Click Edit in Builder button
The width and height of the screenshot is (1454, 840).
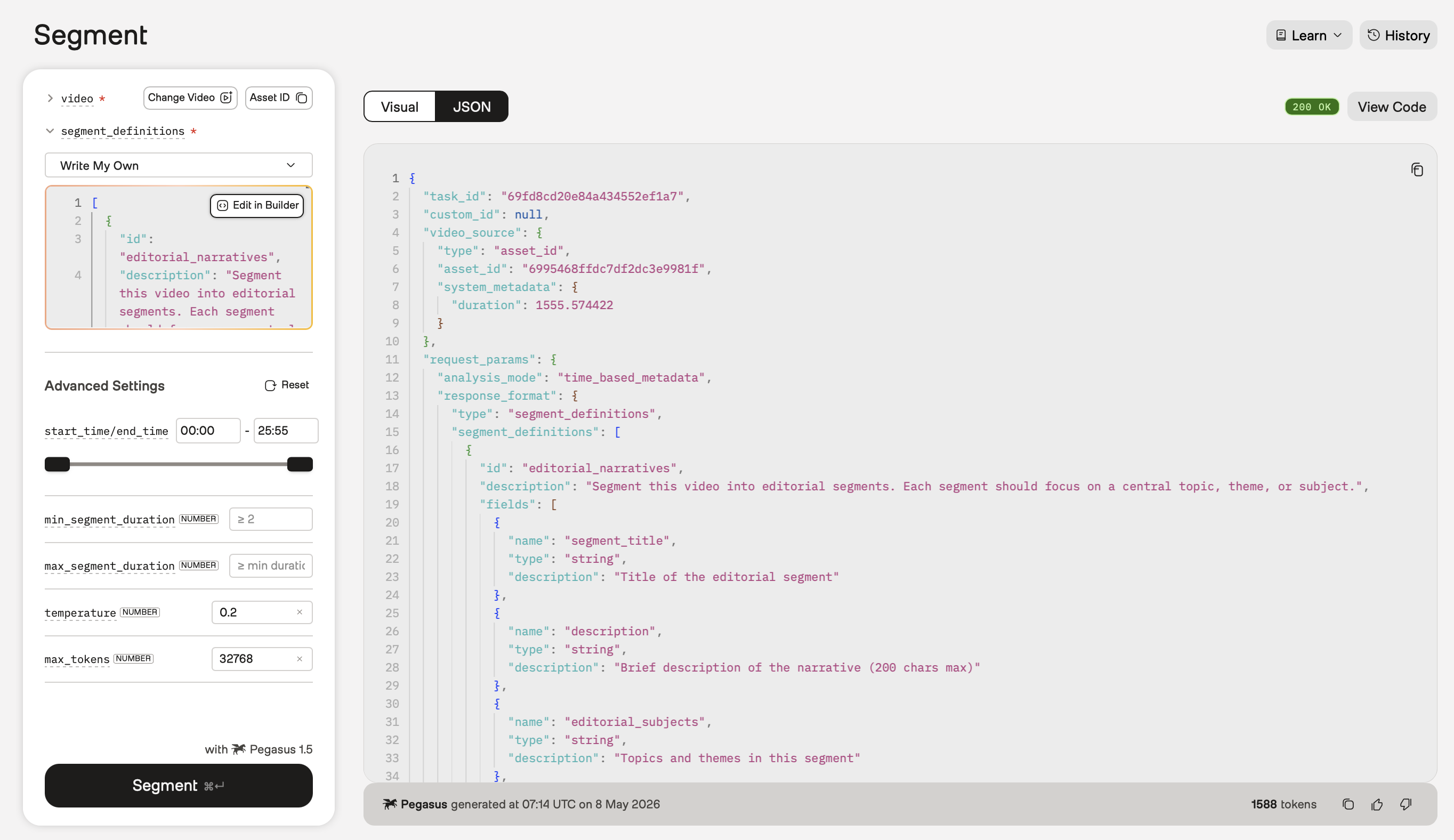click(257, 205)
